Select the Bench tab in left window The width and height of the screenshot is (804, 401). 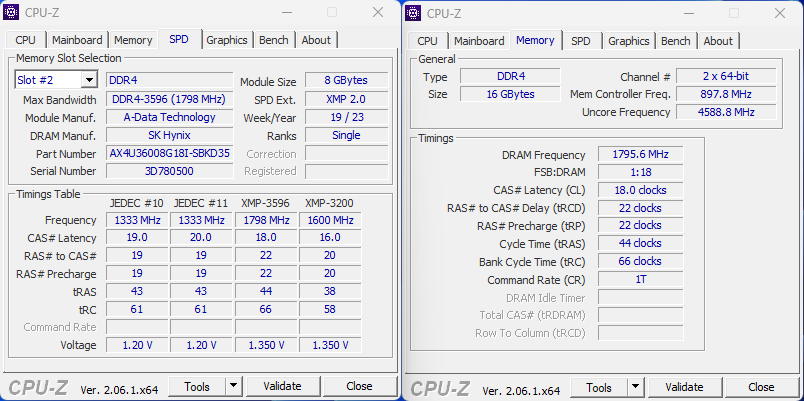[274, 40]
